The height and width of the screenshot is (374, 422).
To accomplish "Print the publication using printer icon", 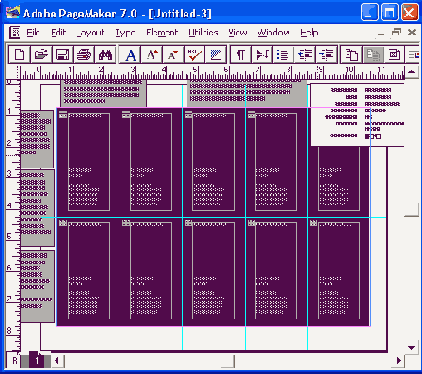I will pos(84,54).
